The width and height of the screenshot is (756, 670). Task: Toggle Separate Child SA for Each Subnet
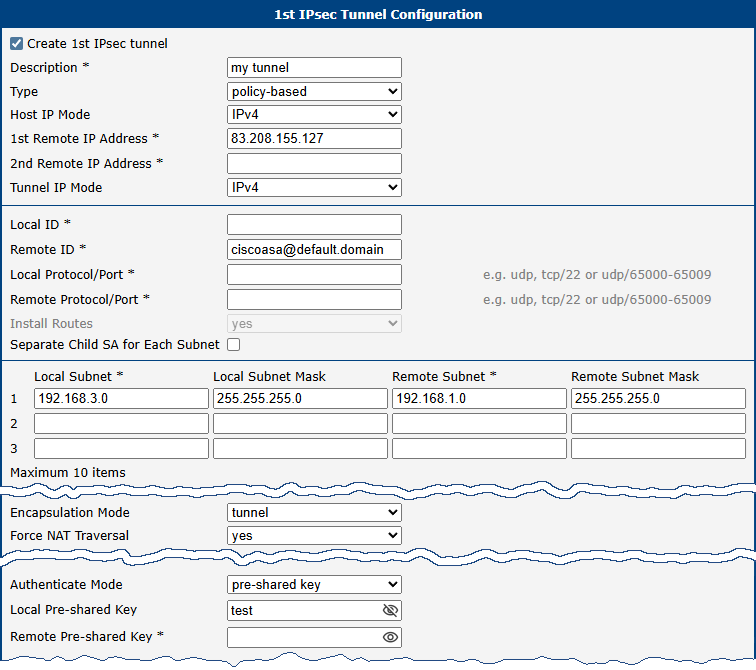coord(234,345)
